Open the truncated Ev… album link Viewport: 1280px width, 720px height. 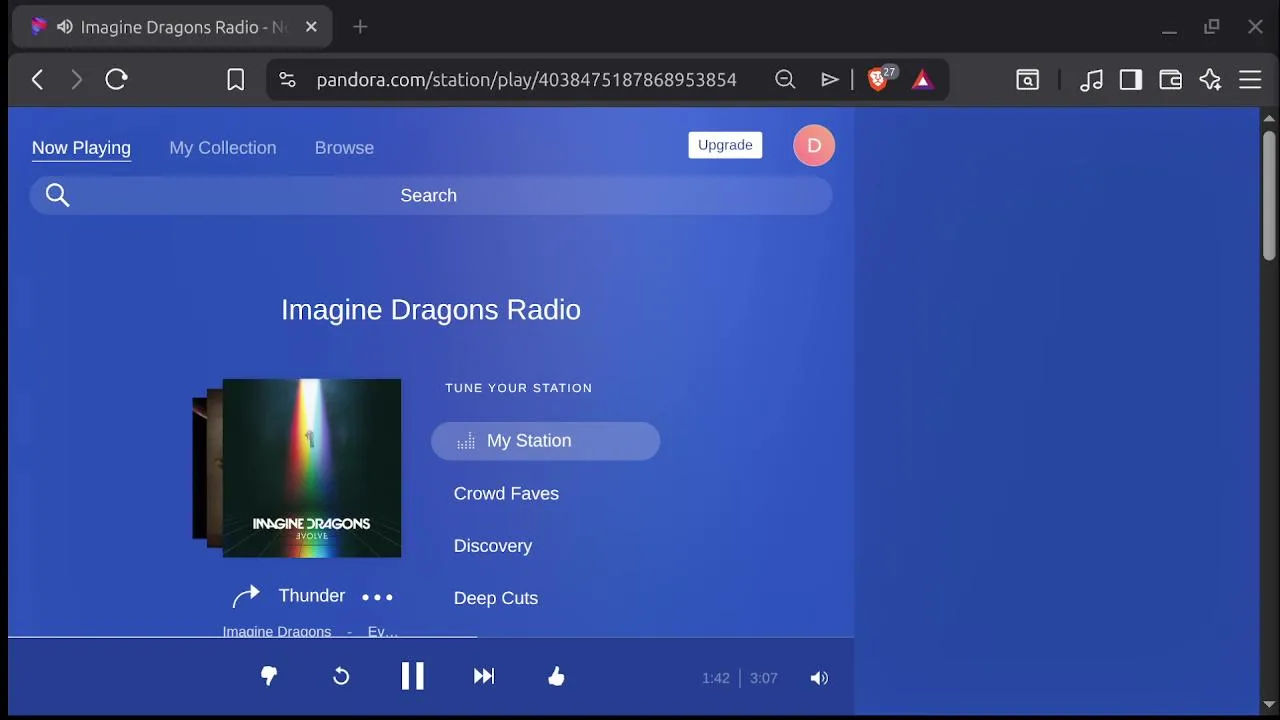tap(383, 631)
